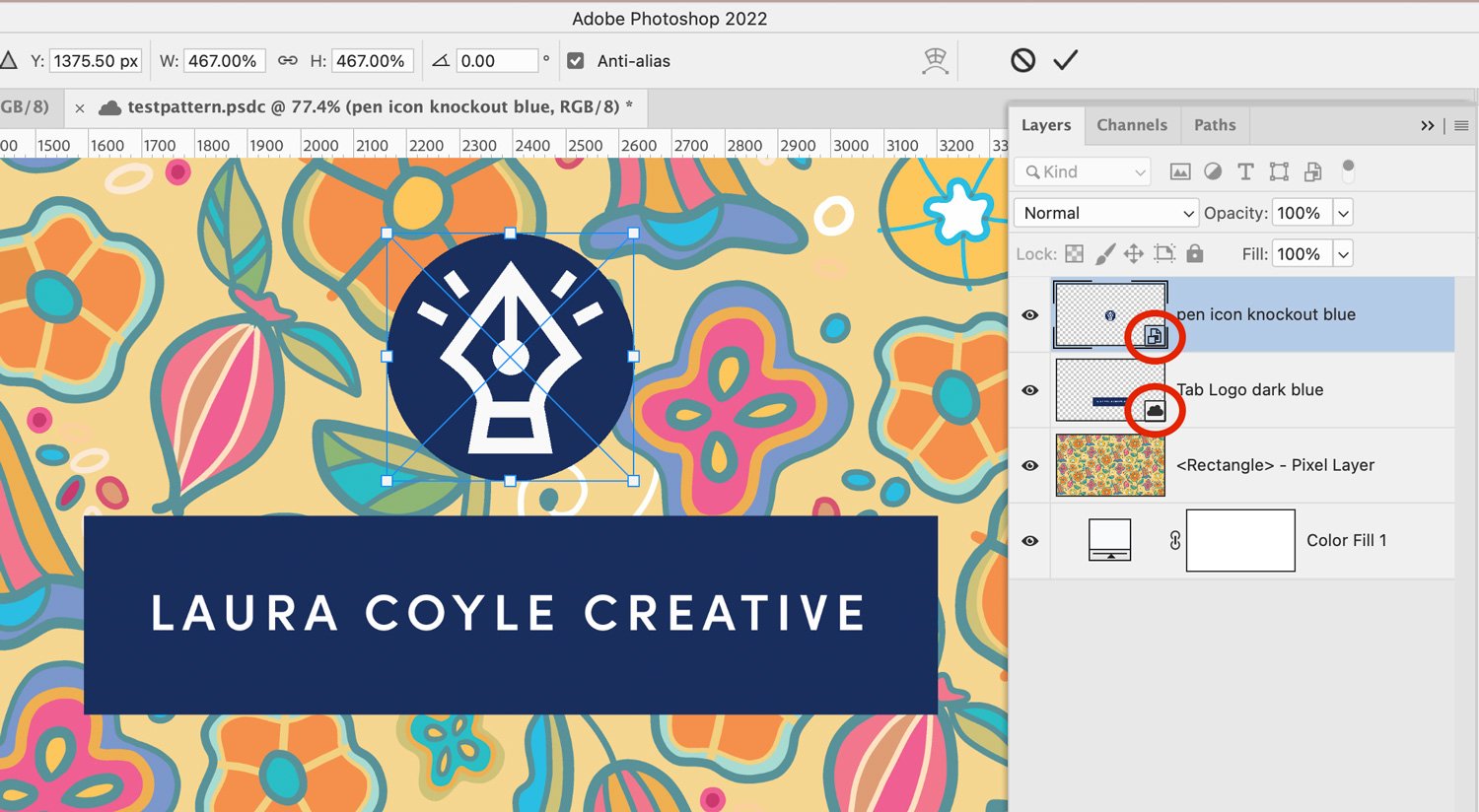This screenshot has width=1479, height=812.
Task: Select the filter for pixel layers icon
Action: point(1180,171)
